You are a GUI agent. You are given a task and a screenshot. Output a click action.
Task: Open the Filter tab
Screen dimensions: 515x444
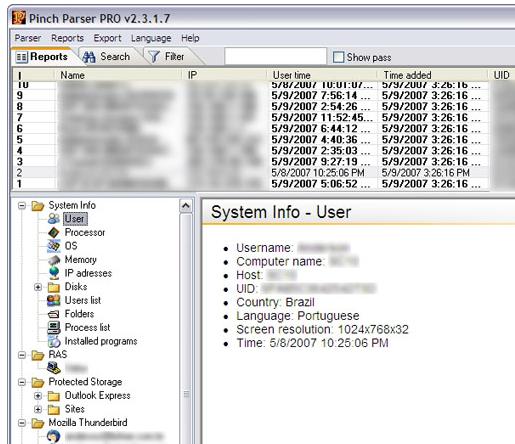tap(167, 57)
